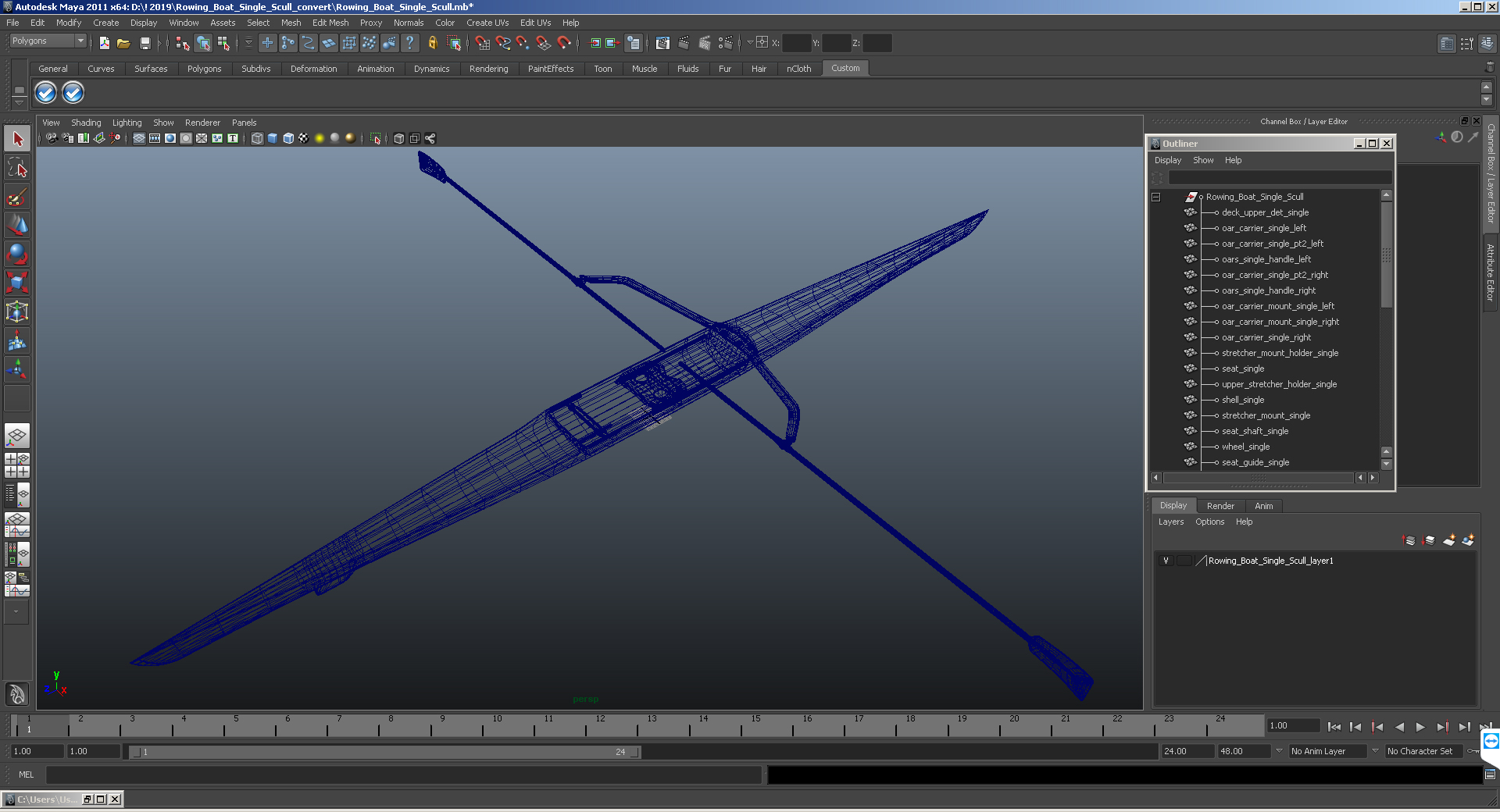
Task: Open the Edit Mesh menu
Action: click(330, 23)
